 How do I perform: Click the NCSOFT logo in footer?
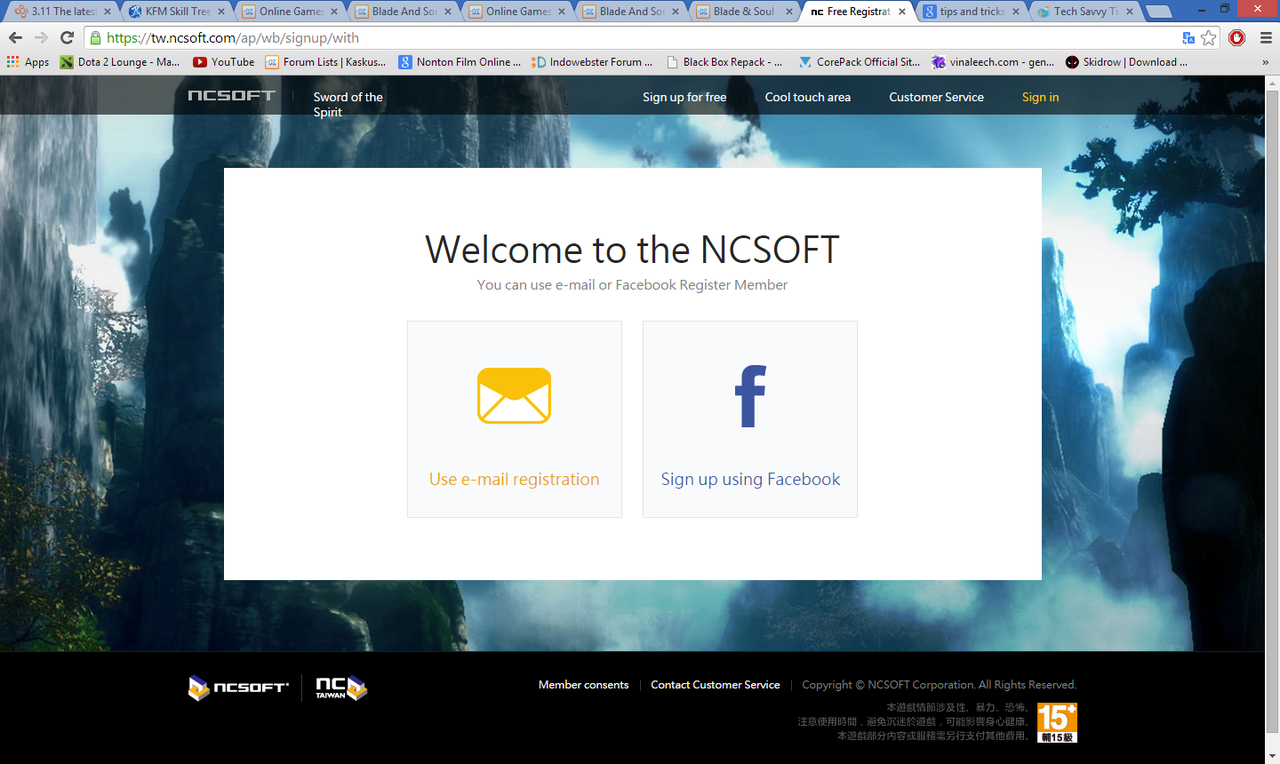coord(239,688)
